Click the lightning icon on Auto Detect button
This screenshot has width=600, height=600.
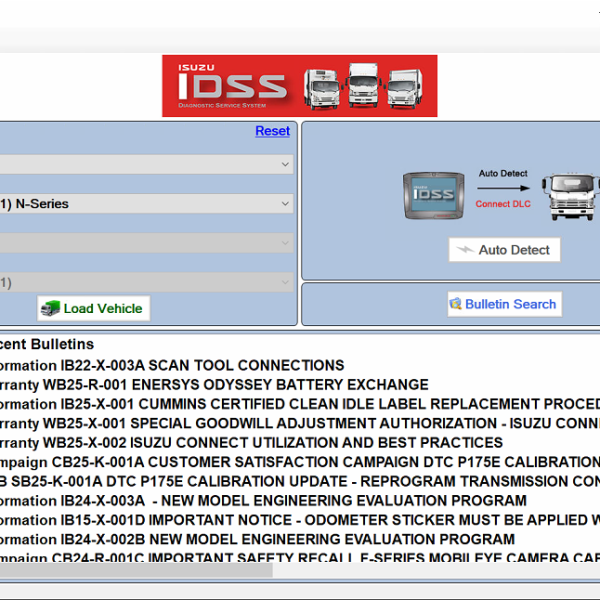pyautogui.click(x=465, y=250)
